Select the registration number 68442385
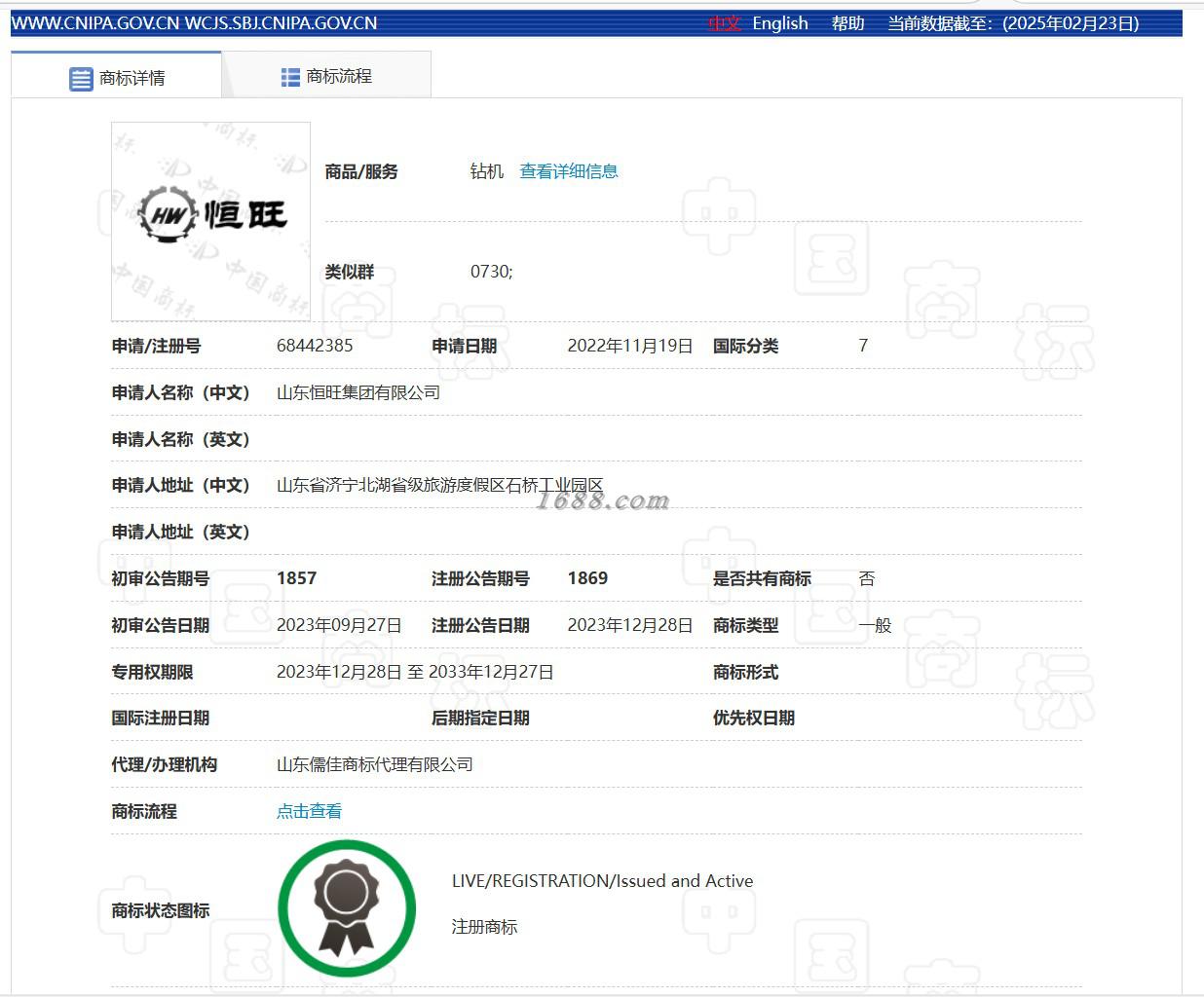Screen dimensions: 1204x997 315,346
